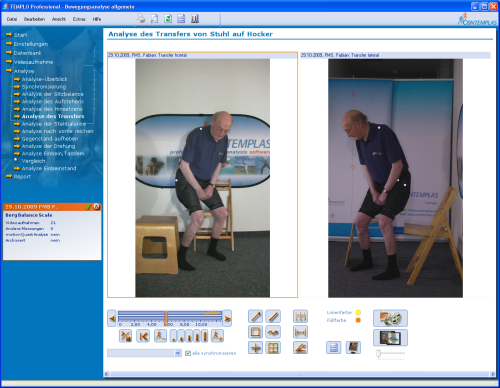Open Report in the sidebar

(x=22, y=177)
